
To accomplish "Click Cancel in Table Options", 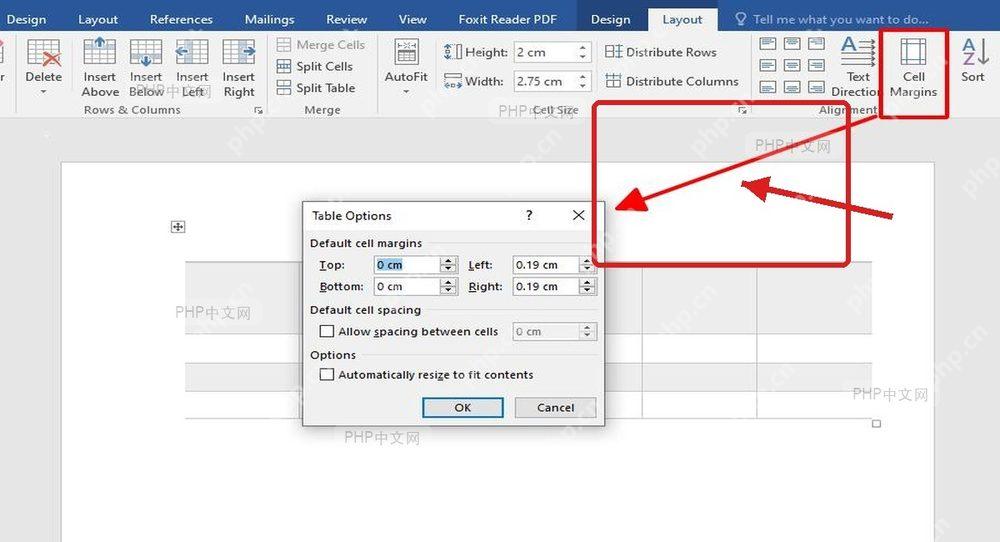I will [555, 407].
